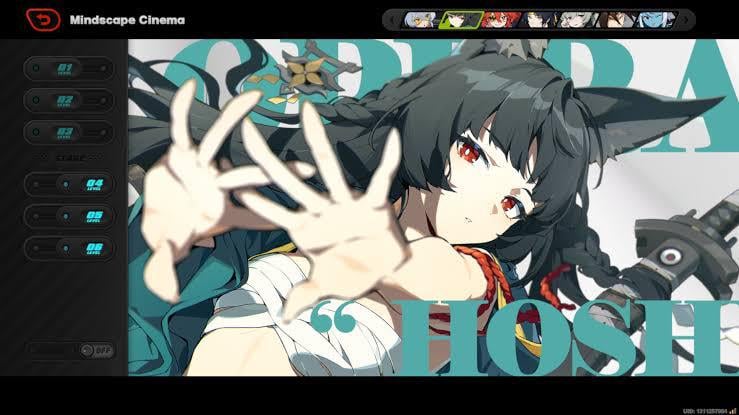
Task: Select the green-highlighted dark-haired character portrait
Action: (x=460, y=20)
